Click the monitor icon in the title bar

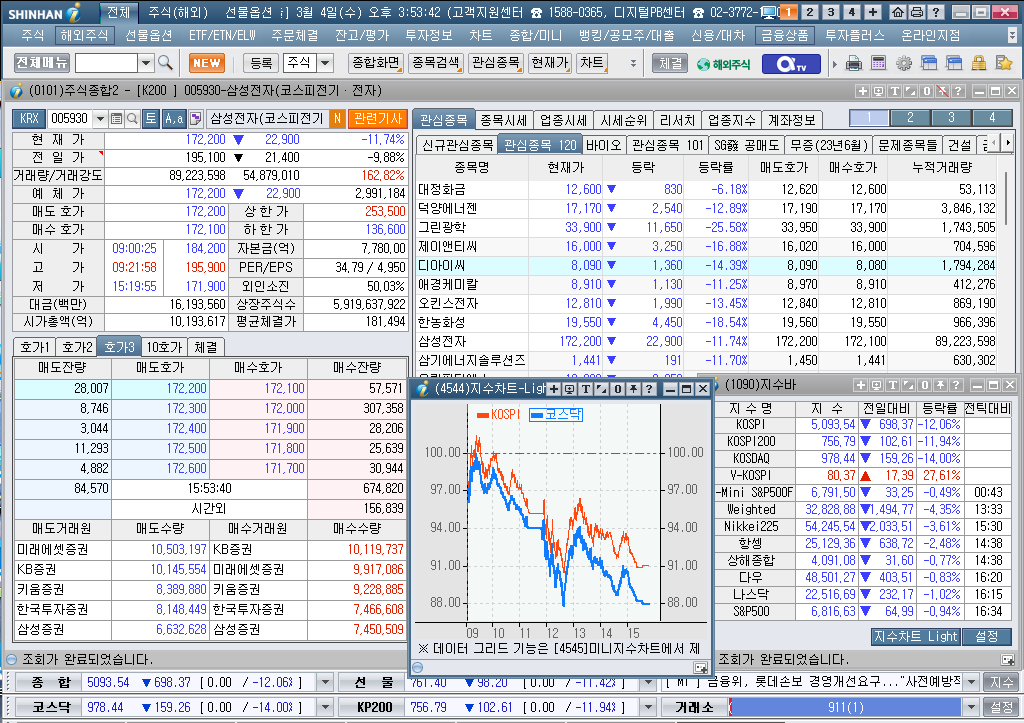coord(769,12)
